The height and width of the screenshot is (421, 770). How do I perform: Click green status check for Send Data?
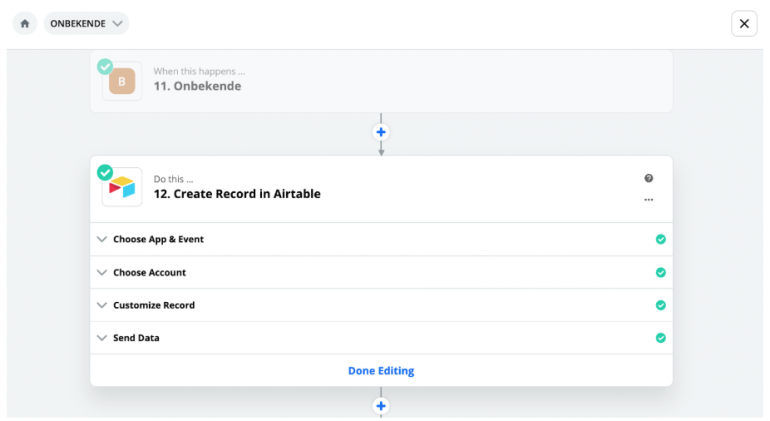tap(661, 338)
